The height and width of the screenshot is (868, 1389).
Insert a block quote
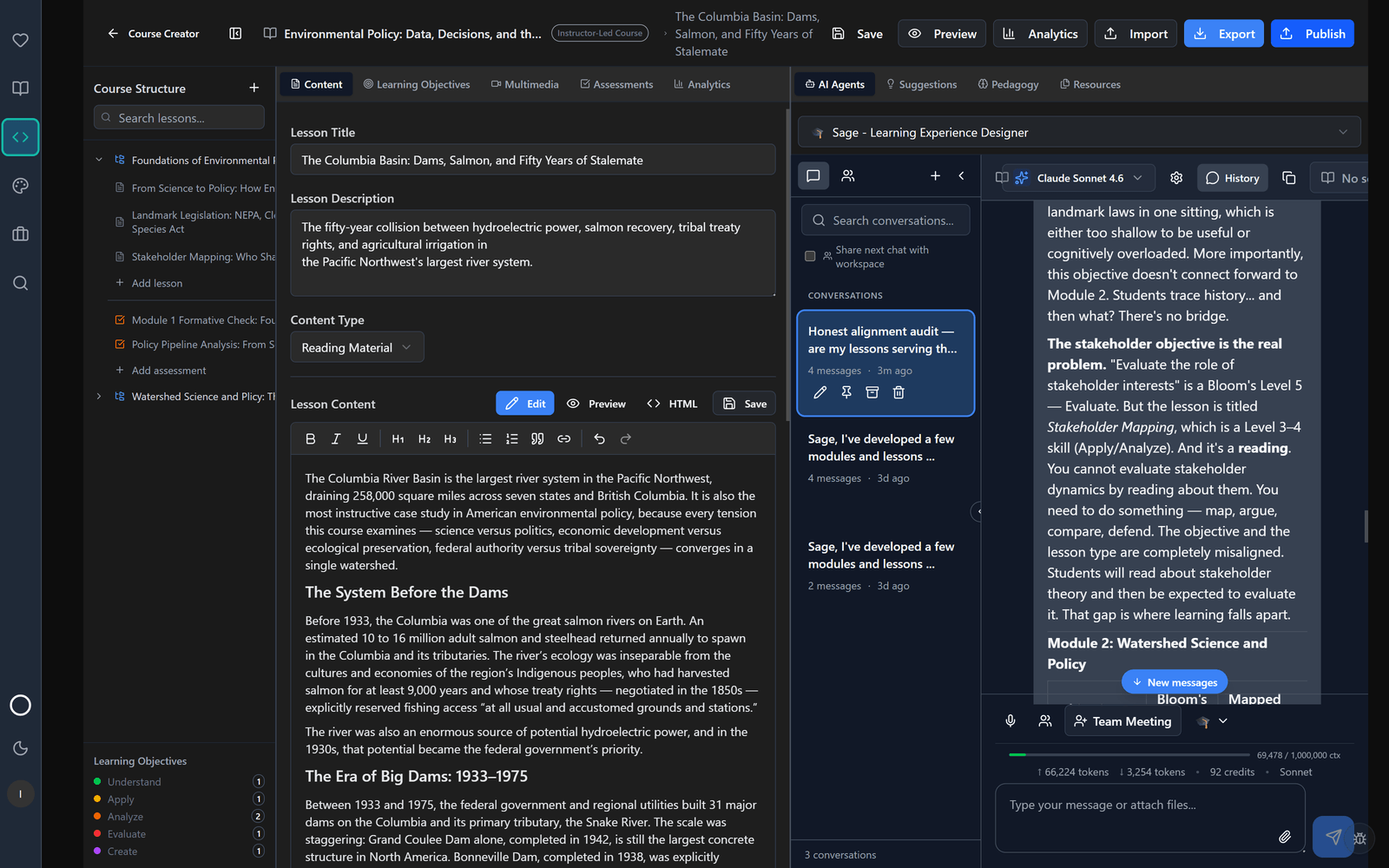coord(537,439)
